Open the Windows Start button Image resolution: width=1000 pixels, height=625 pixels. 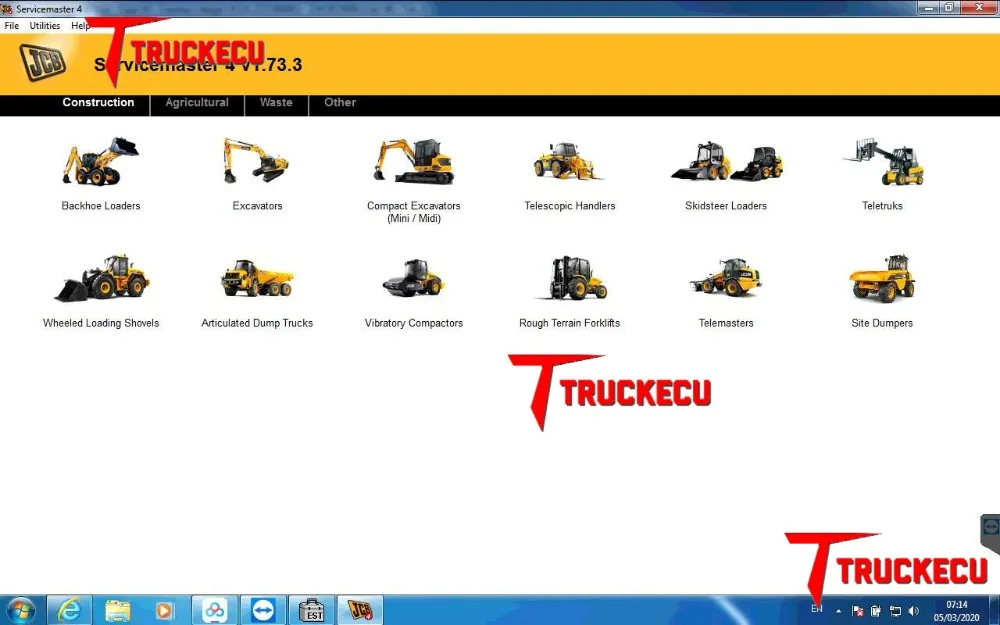20,611
